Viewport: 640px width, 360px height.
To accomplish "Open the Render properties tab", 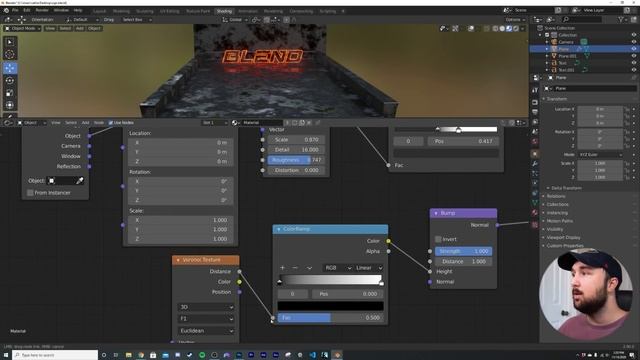I will click(x=535, y=102).
